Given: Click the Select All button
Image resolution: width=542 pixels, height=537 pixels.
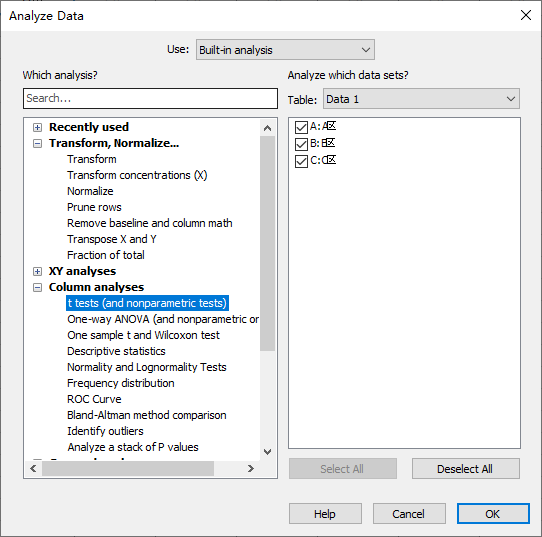Looking at the screenshot, I should pos(343,469).
